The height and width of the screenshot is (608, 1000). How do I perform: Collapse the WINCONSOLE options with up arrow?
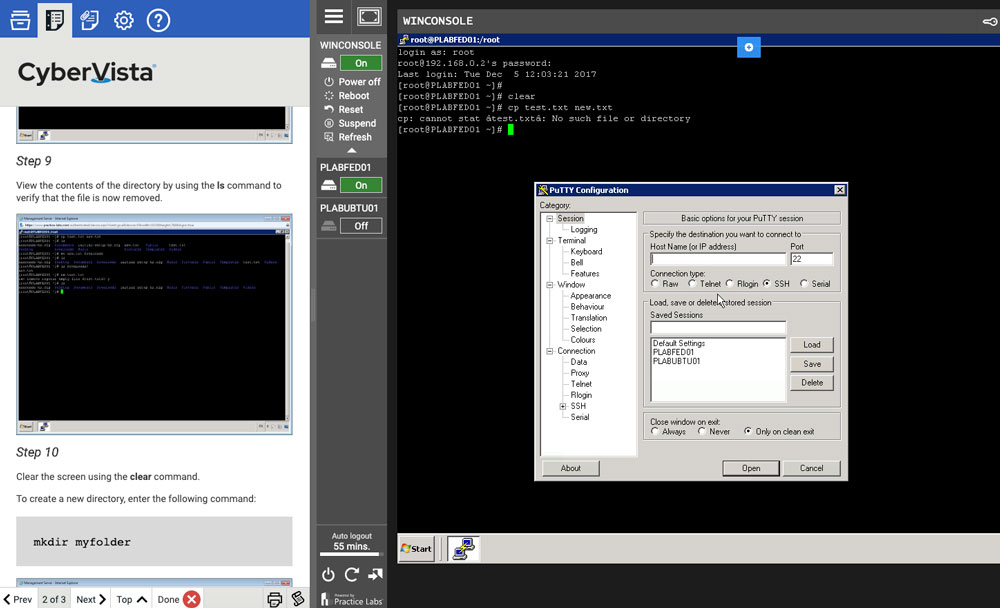(x=351, y=151)
